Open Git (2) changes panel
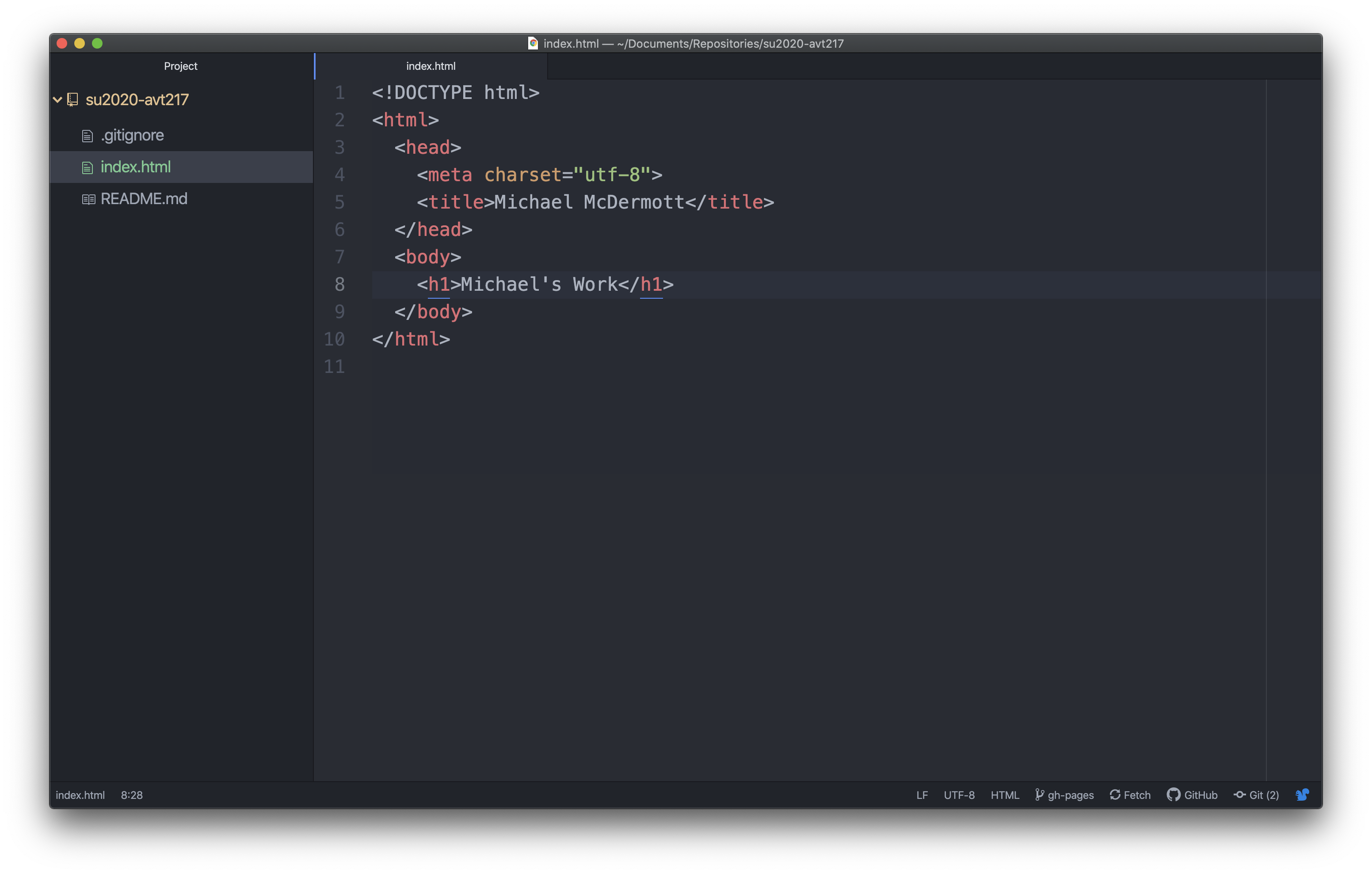This screenshot has height=874, width=1372. coord(1264,795)
